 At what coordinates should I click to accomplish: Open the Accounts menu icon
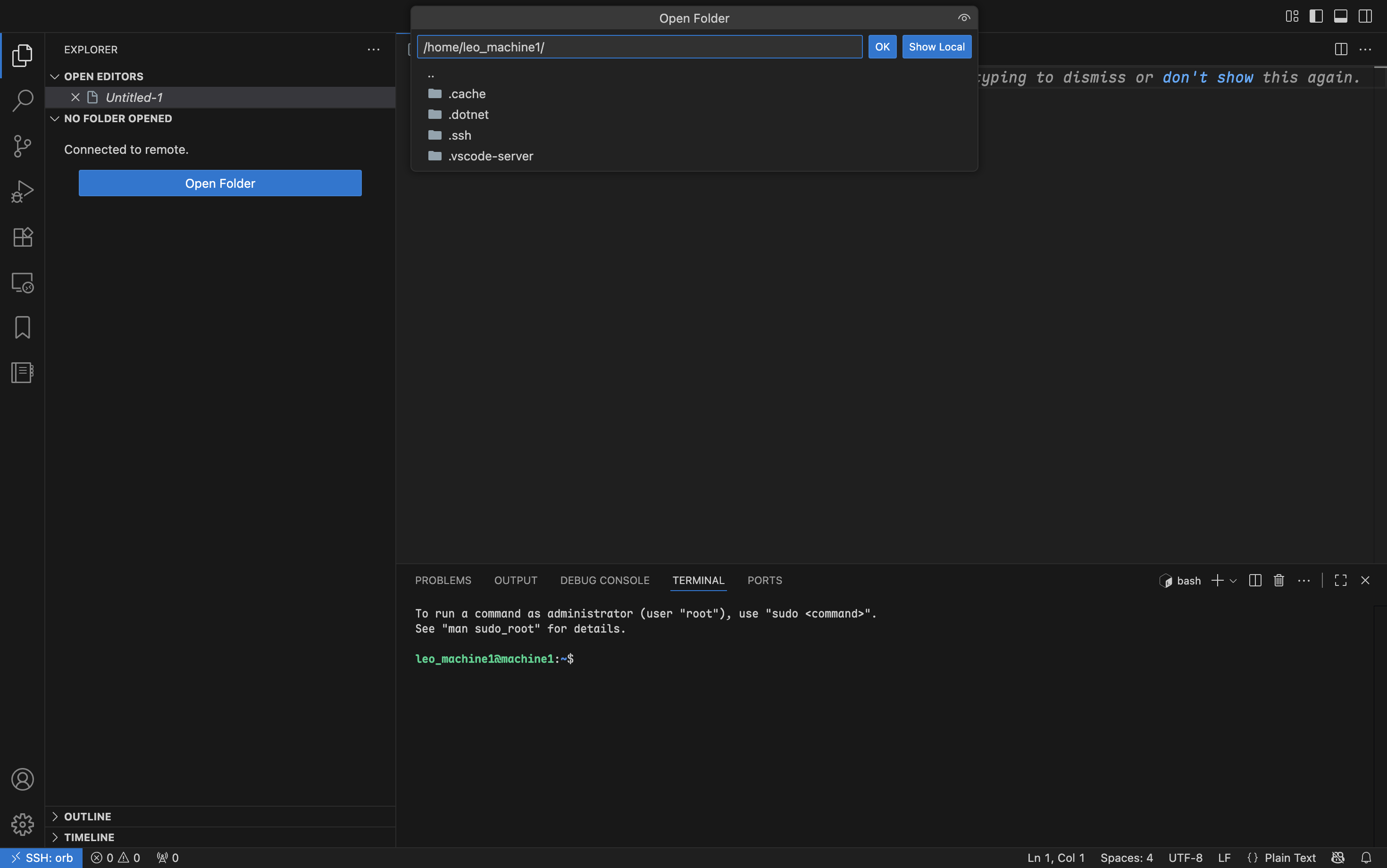click(22, 779)
